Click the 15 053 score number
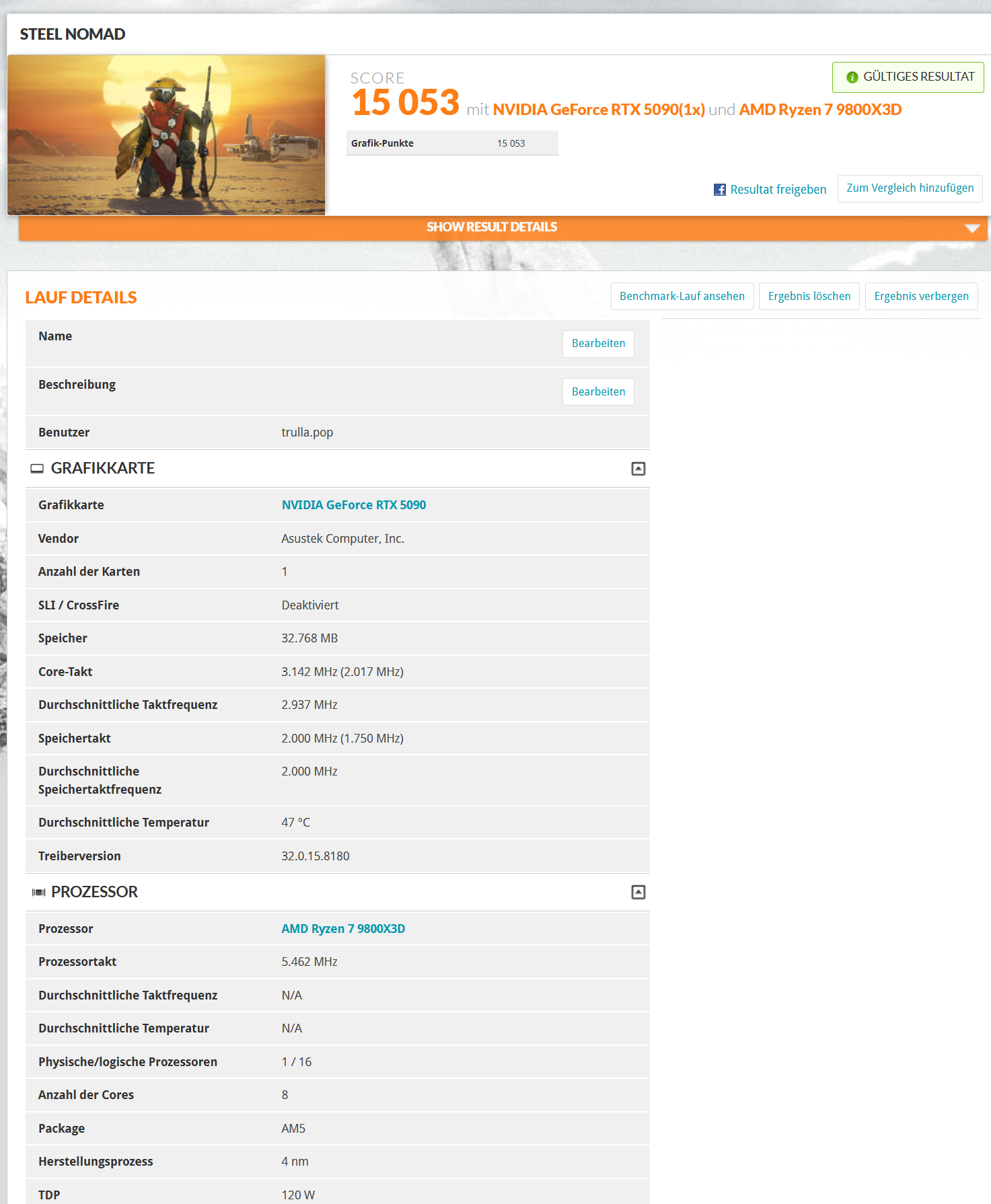 click(405, 103)
